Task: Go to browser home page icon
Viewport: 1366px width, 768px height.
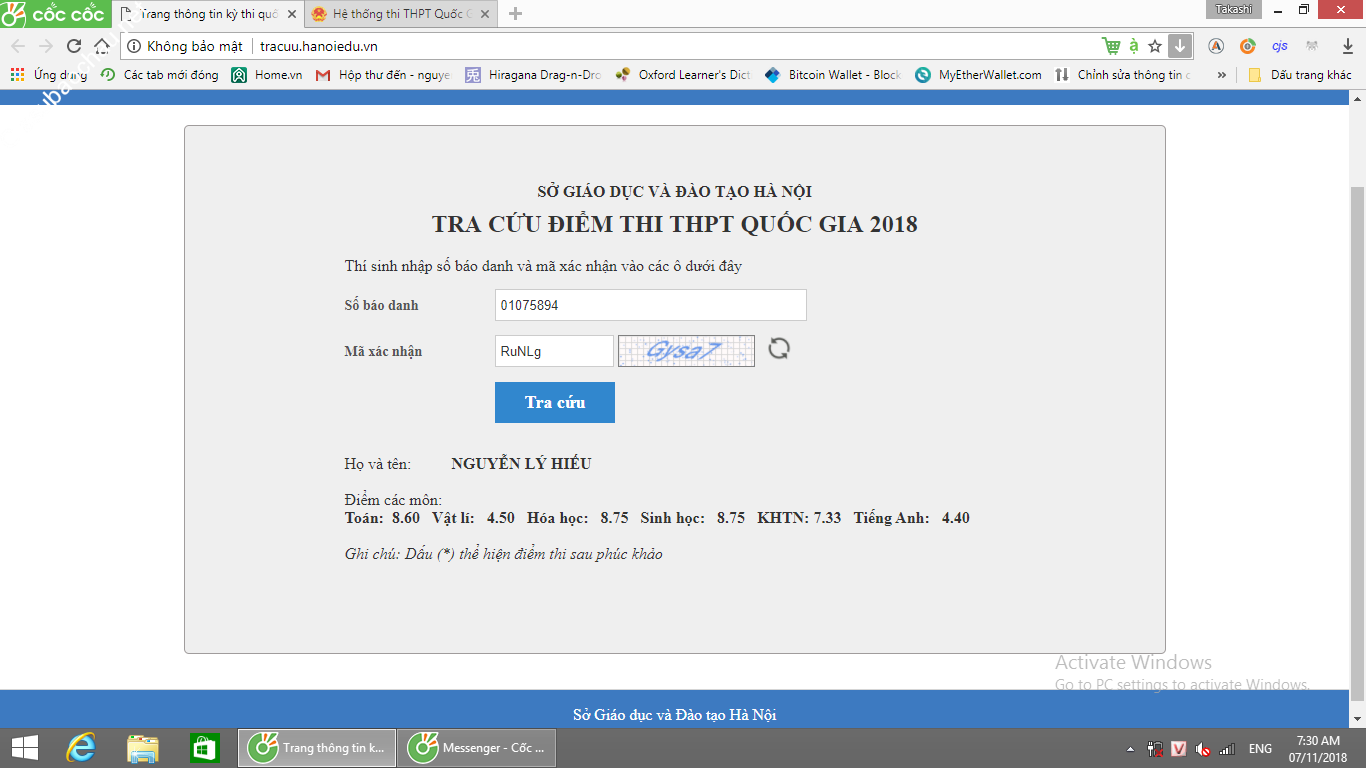Action: point(102,46)
